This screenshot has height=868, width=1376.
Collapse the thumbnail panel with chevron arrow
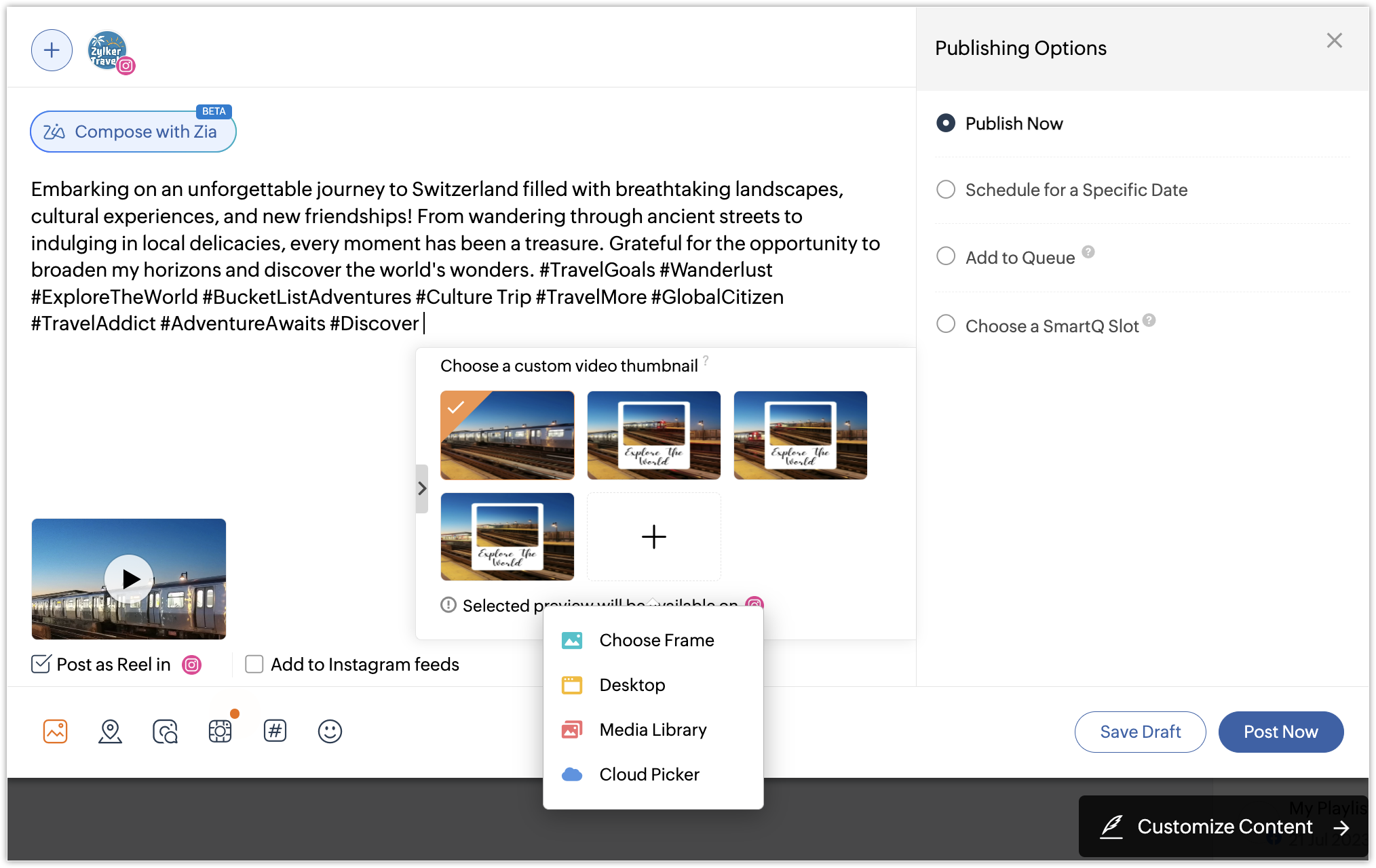(422, 488)
